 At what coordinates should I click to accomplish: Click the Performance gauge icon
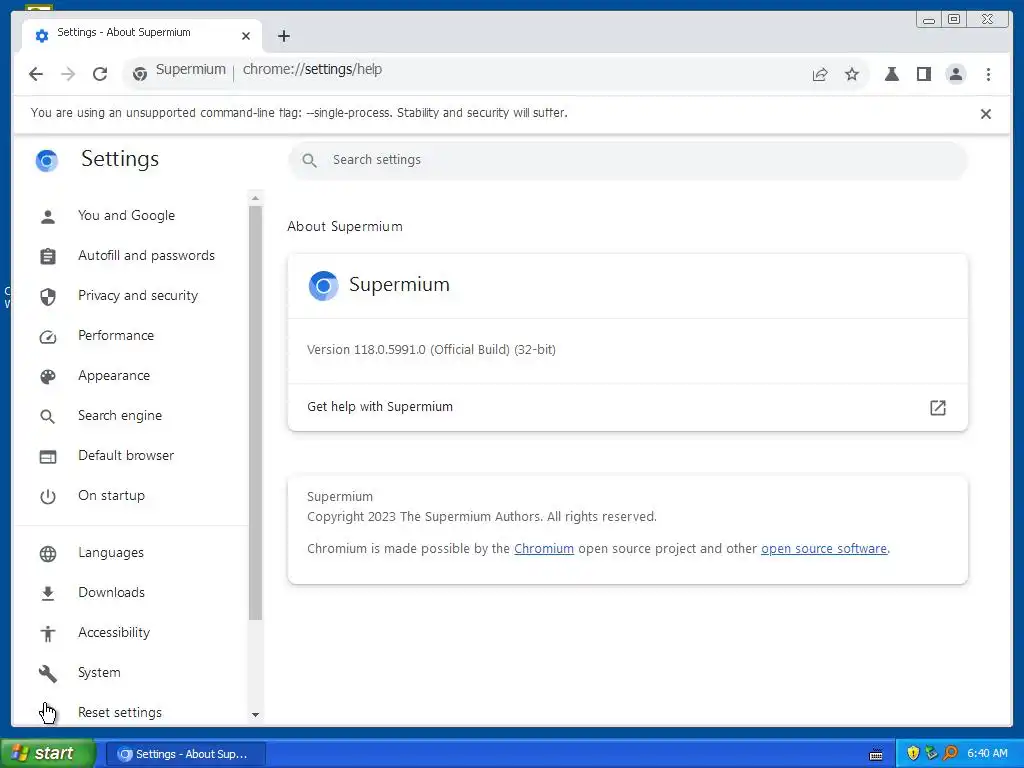[48, 337]
